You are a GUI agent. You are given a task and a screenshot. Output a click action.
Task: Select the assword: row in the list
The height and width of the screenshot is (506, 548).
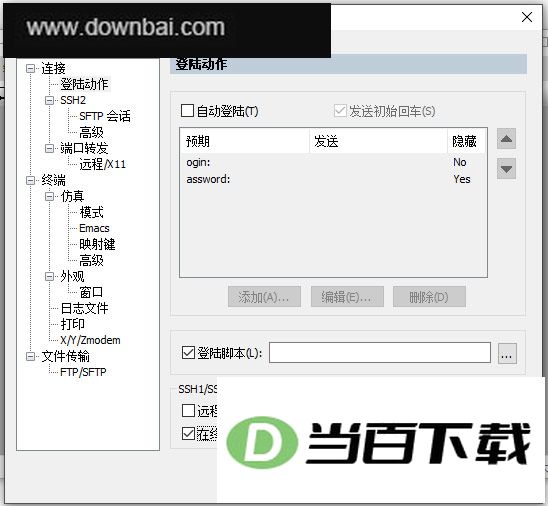pyautogui.click(x=333, y=179)
